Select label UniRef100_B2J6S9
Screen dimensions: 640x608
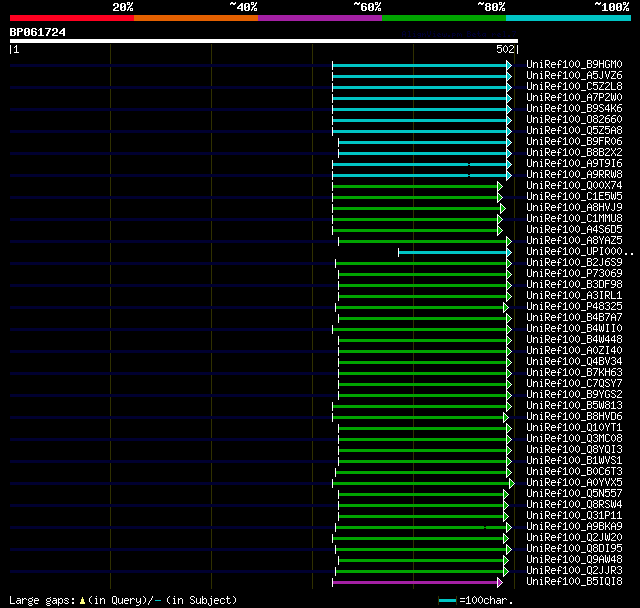574,263
